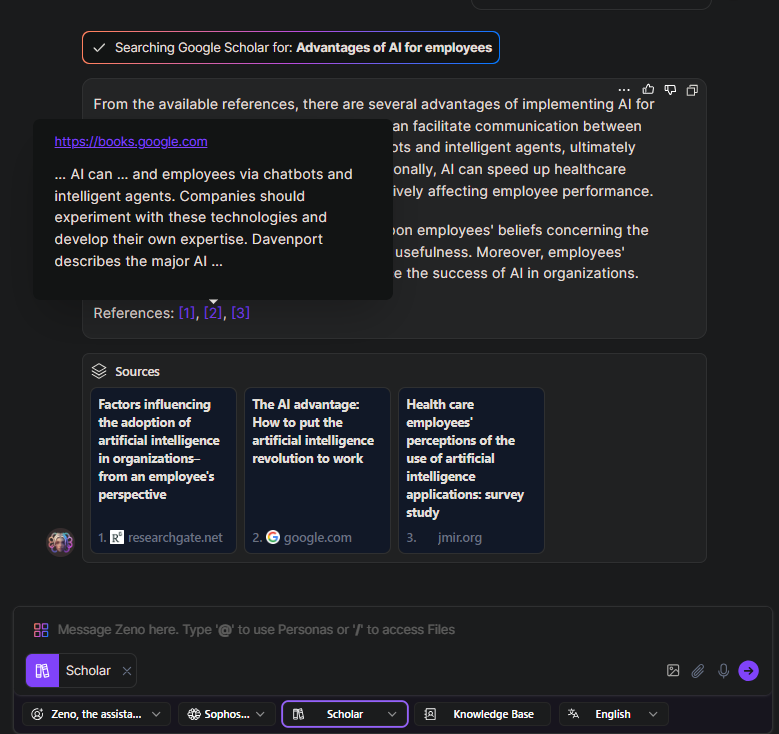
Task: Click the 'Message Zeno here' input field
Action: tap(256, 630)
